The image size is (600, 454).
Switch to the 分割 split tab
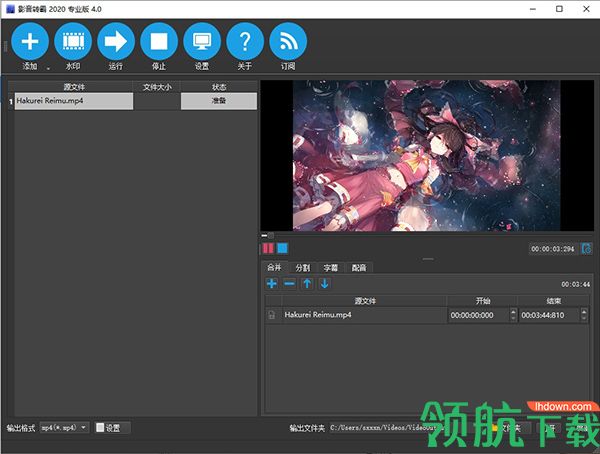(x=302, y=268)
